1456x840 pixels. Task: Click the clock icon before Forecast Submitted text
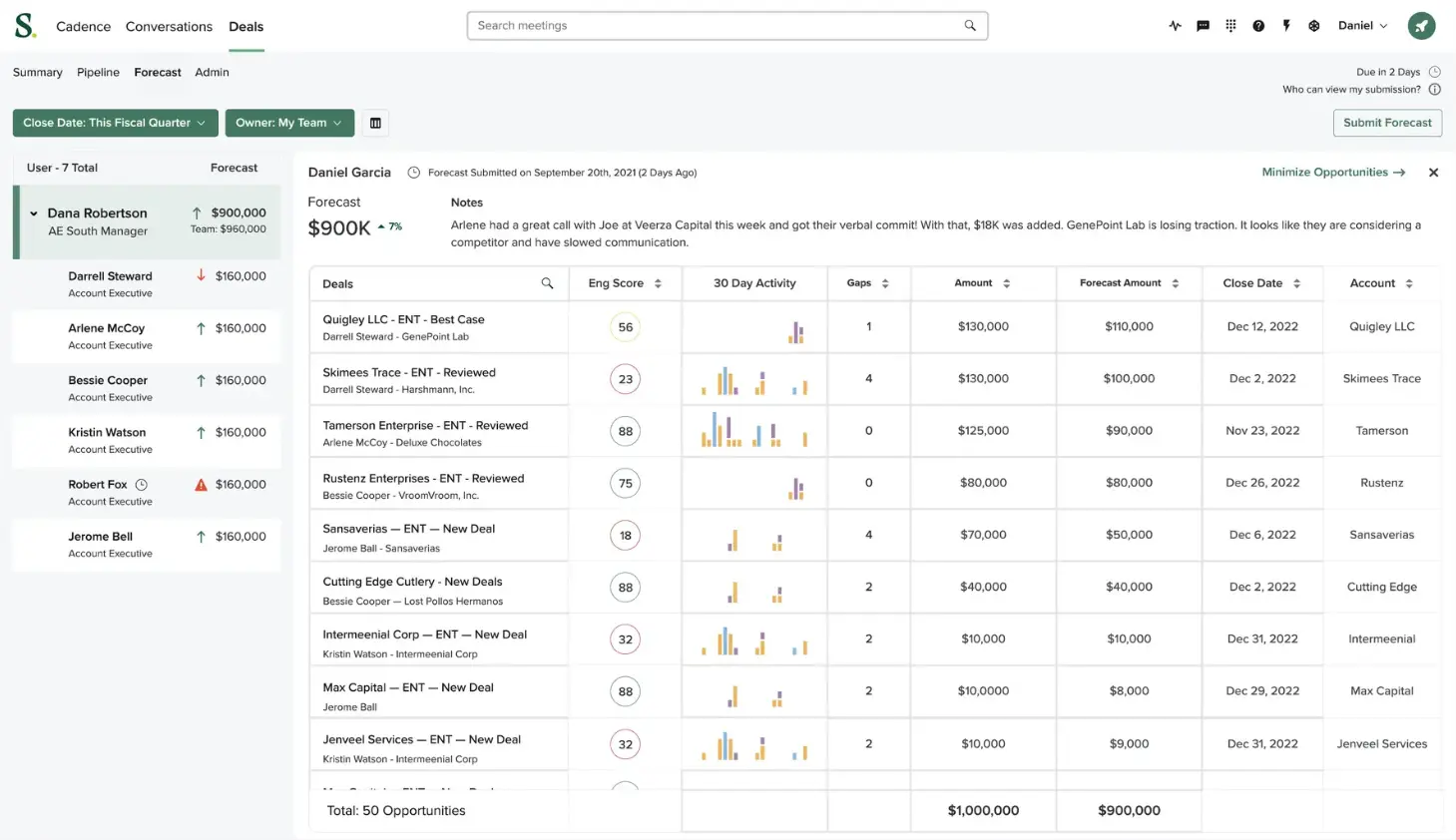click(x=413, y=173)
